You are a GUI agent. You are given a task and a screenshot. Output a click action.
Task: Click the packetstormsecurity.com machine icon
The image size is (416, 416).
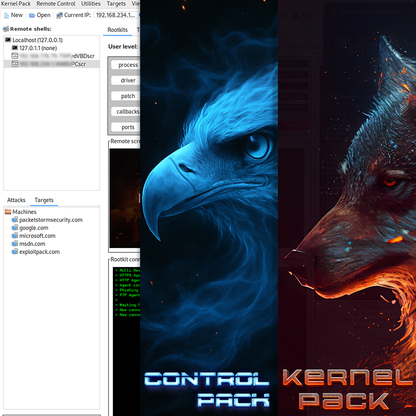tap(15, 220)
